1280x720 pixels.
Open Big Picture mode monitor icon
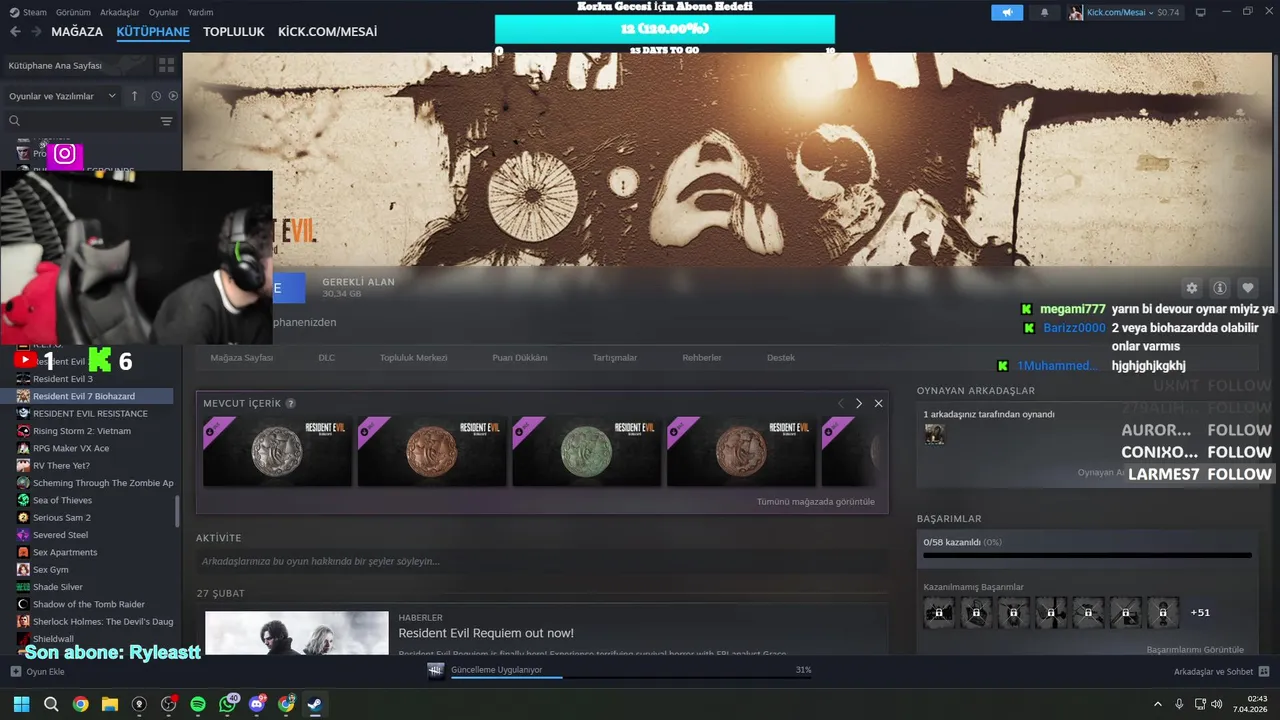[1201, 12]
